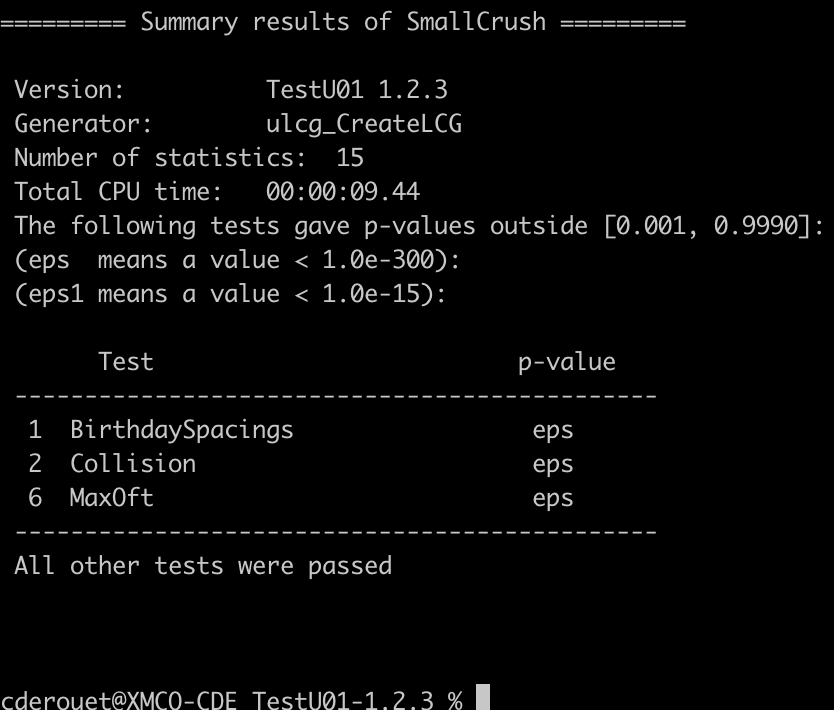Click the eps p-value for MaxOft
The width and height of the screenshot is (834, 710).
[553, 499]
